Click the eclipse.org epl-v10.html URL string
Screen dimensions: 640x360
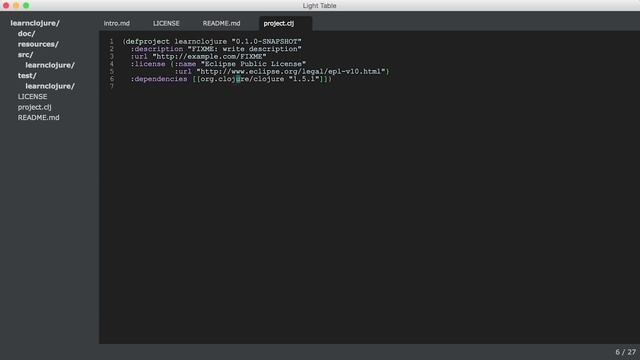point(290,71)
